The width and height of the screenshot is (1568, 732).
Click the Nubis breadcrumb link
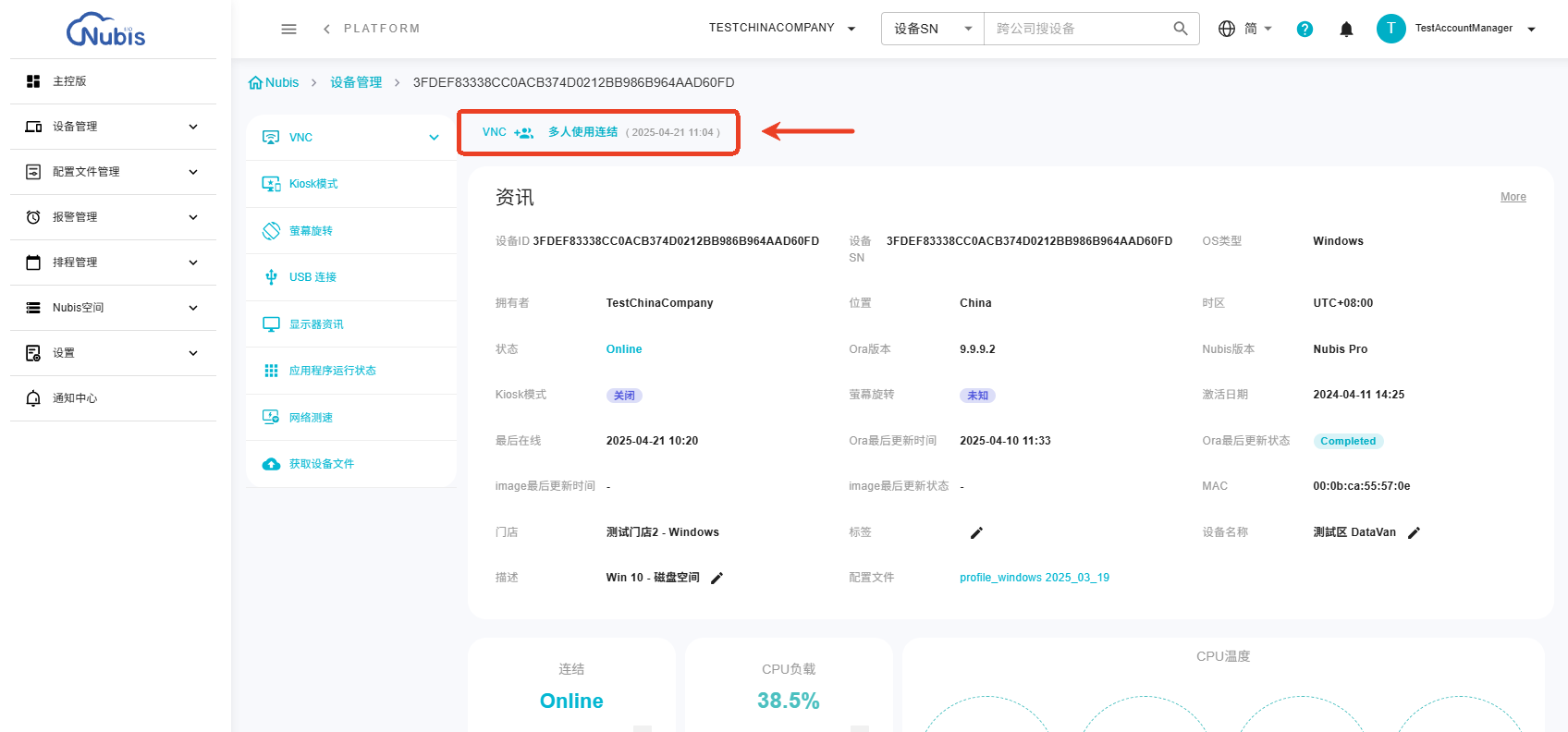click(282, 82)
